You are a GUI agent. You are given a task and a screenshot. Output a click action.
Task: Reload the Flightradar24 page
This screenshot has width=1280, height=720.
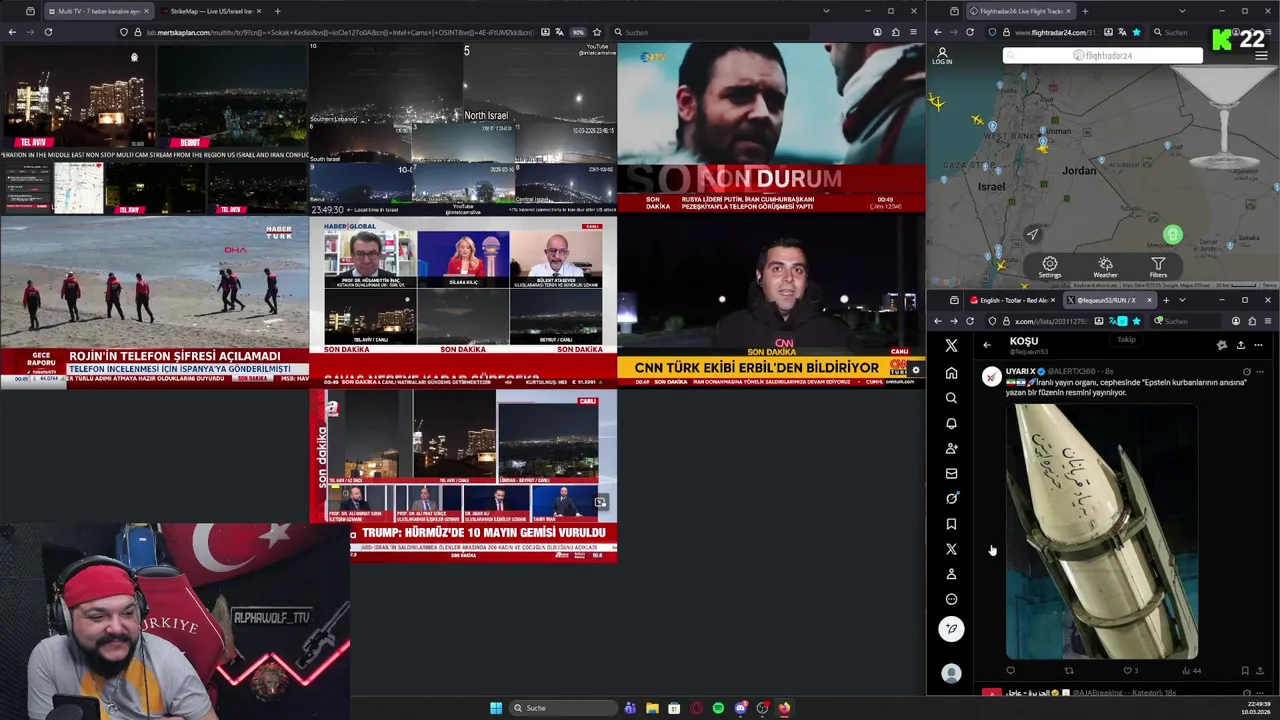[x=970, y=32]
